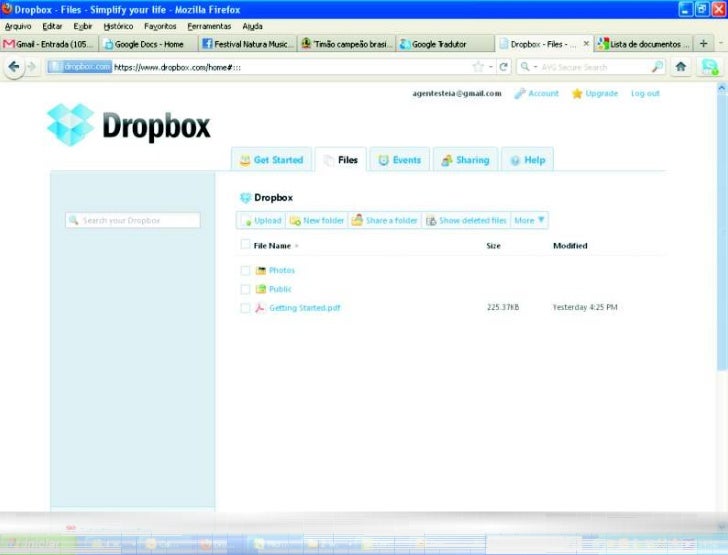This screenshot has width=728, height=555.
Task: Click the Upload button text
Action: tap(267, 221)
